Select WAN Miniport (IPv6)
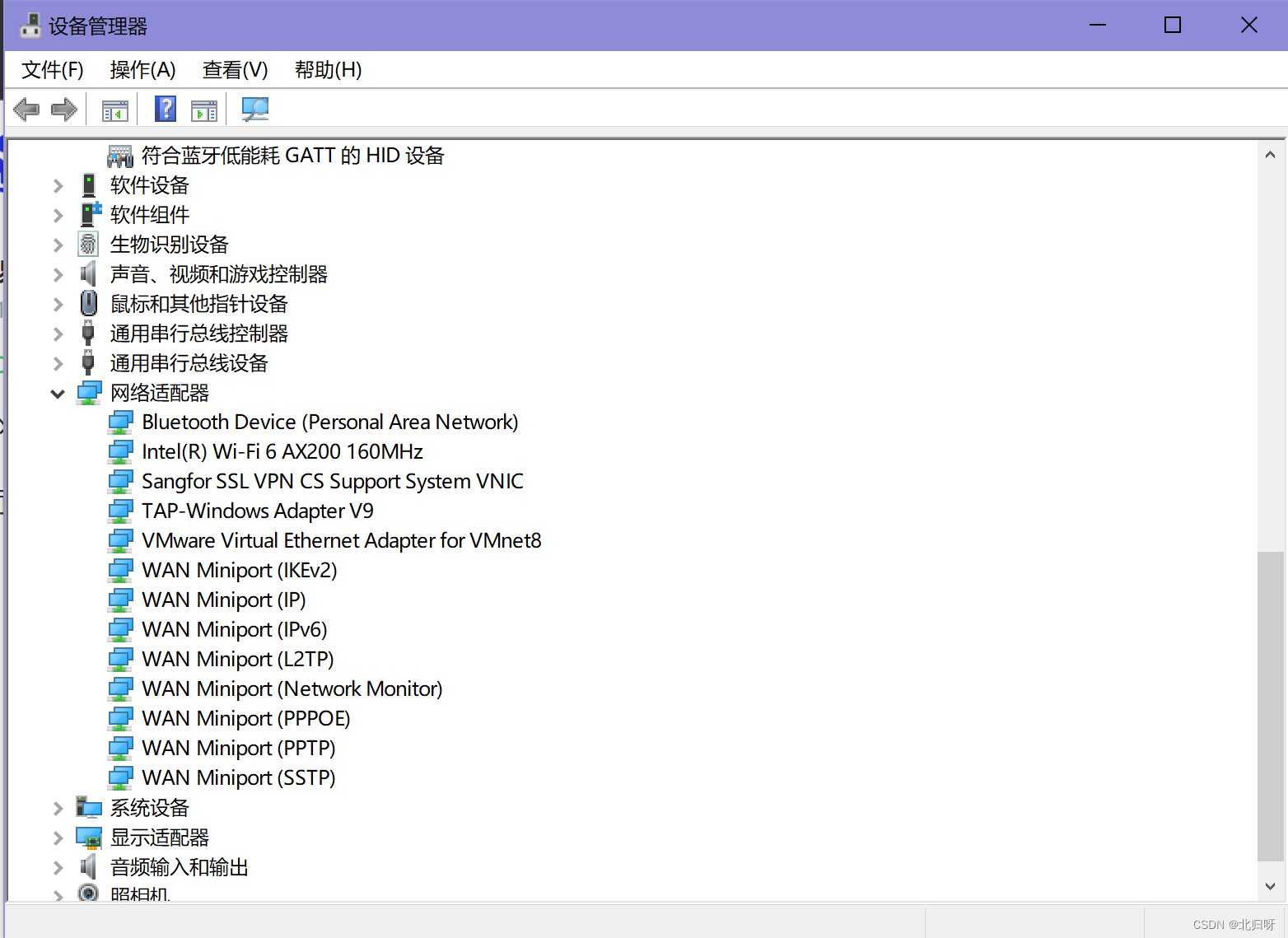1288x938 pixels. point(235,629)
